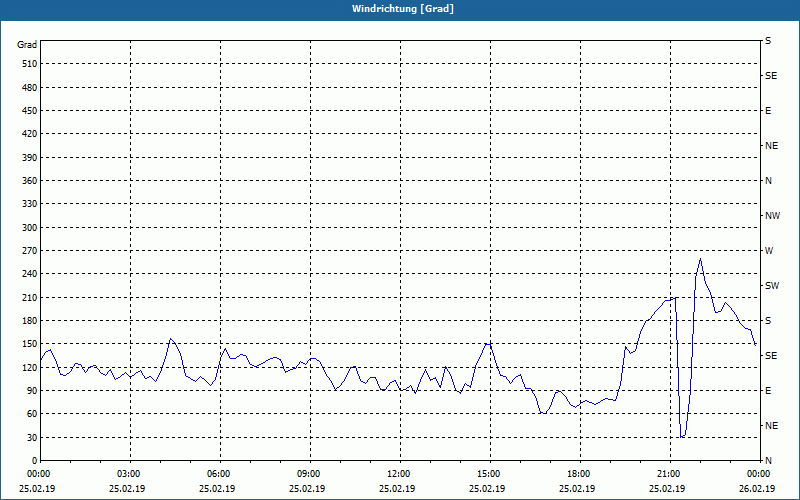The image size is (800, 500).
Task: Click the 0 y-axis value
Action: coord(34,460)
